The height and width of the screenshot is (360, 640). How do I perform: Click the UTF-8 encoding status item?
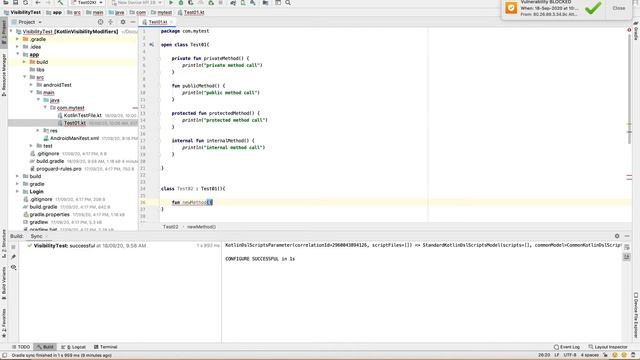tap(570, 356)
